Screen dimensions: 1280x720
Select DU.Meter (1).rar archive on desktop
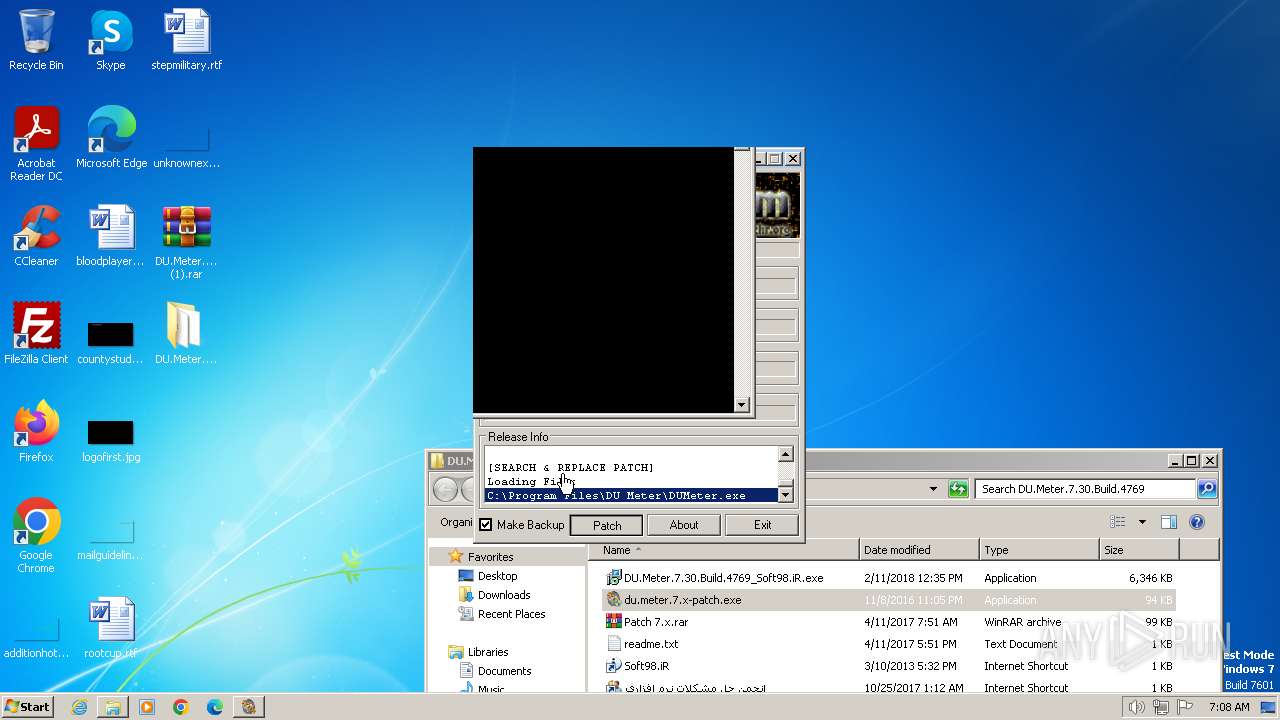click(x=186, y=241)
